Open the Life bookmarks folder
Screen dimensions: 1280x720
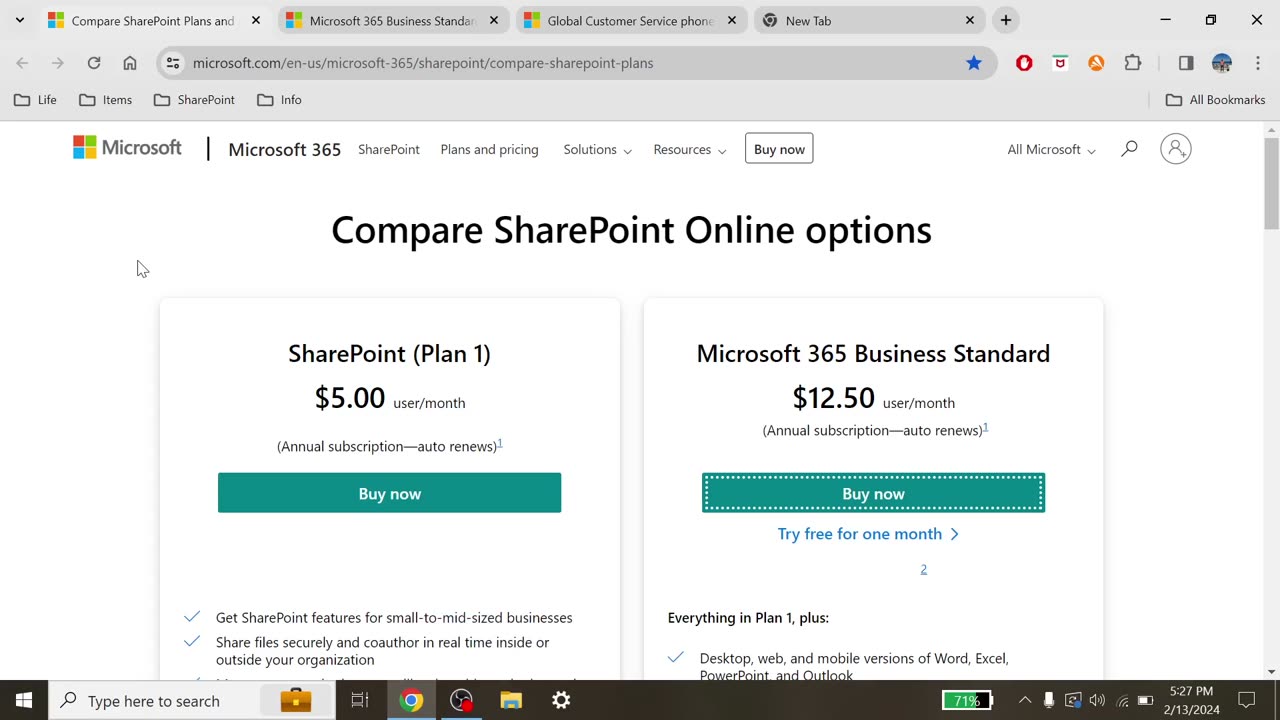35,100
